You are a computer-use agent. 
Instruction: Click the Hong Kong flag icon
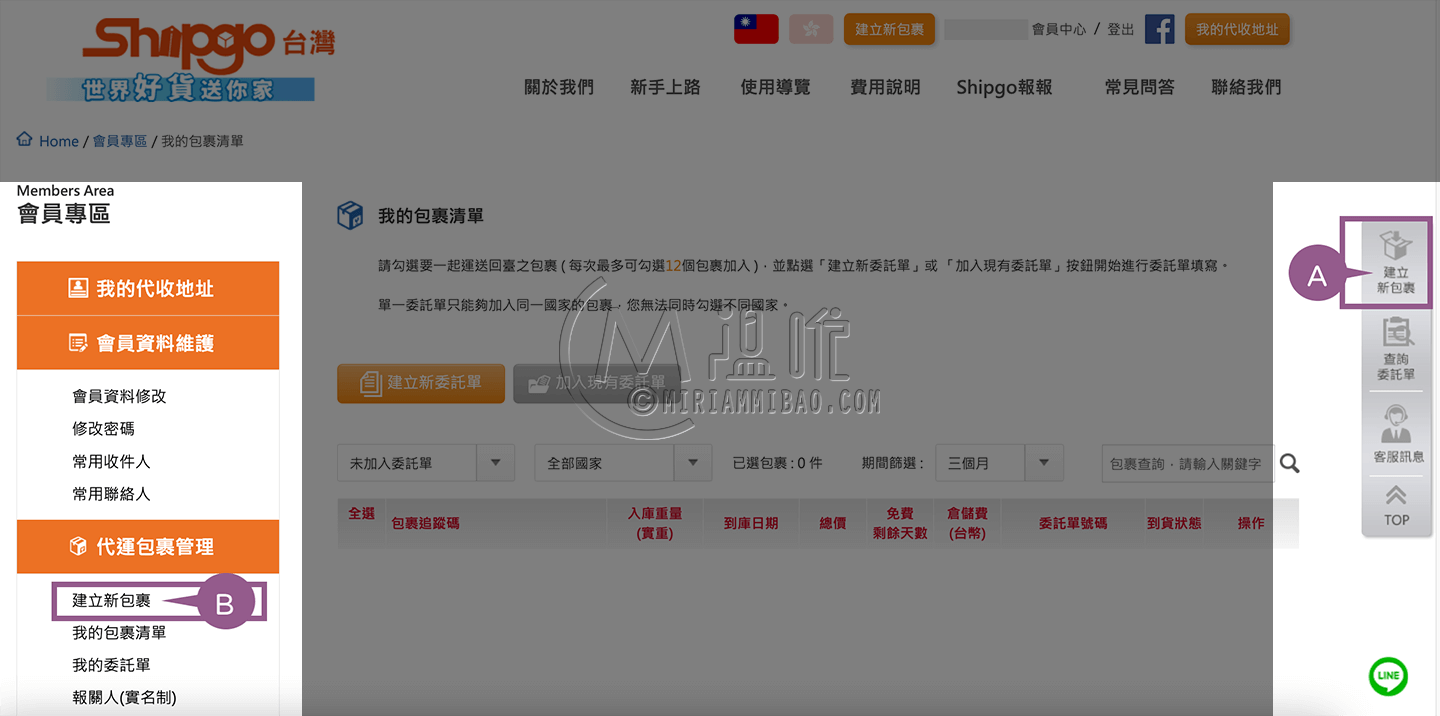[x=811, y=29]
